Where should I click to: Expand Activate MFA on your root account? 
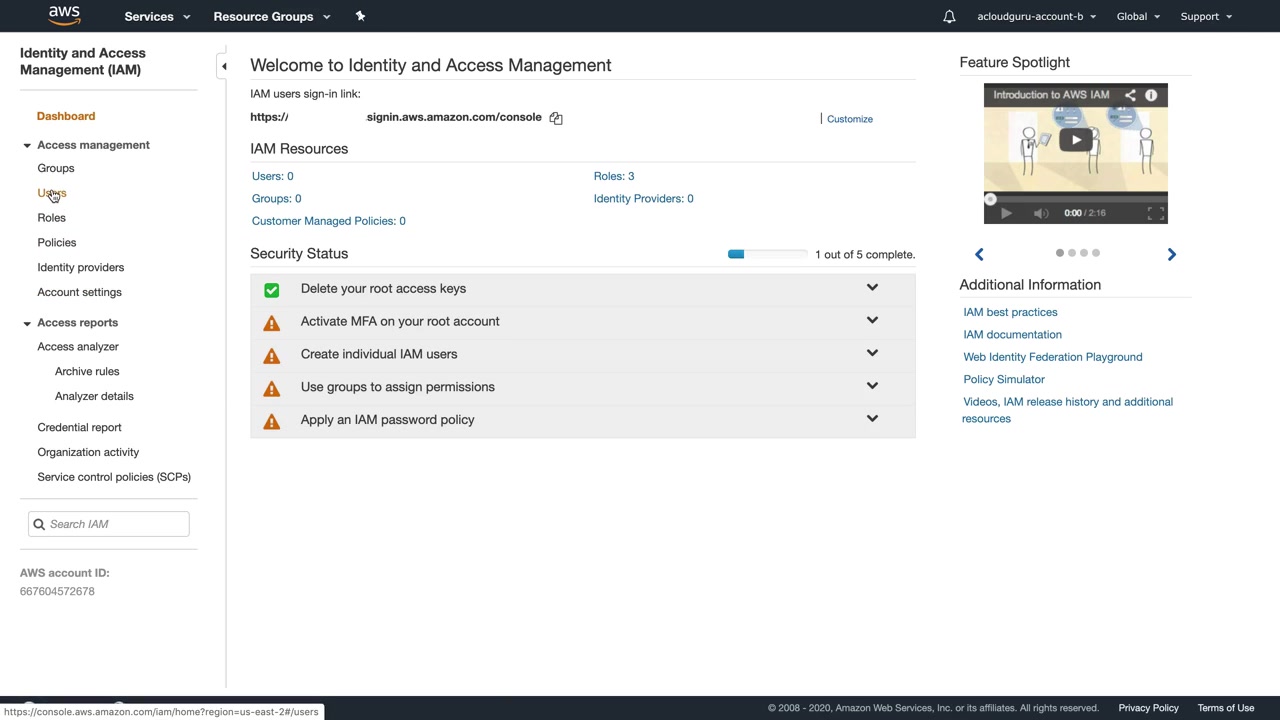(872, 321)
